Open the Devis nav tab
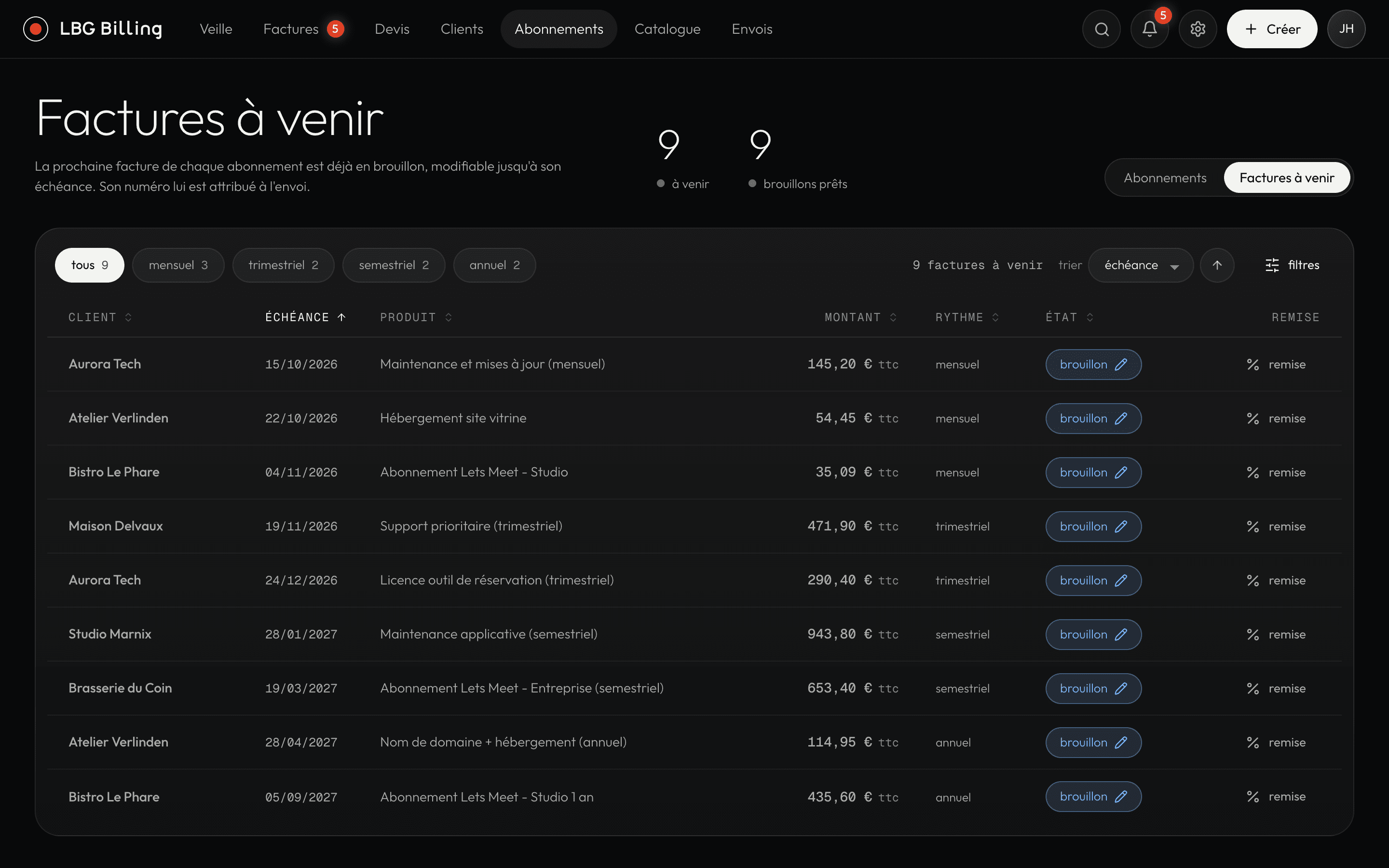Viewport: 1389px width, 868px height. tap(392, 29)
